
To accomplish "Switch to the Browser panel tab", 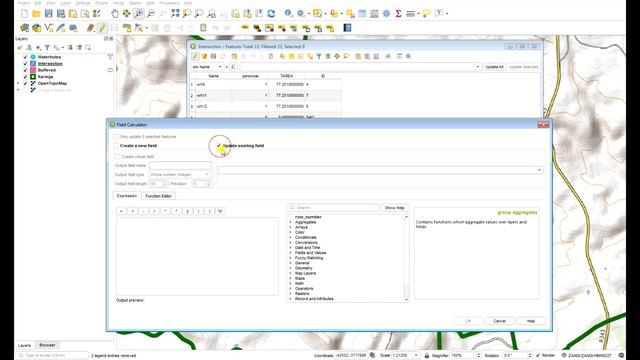I will click(47, 345).
